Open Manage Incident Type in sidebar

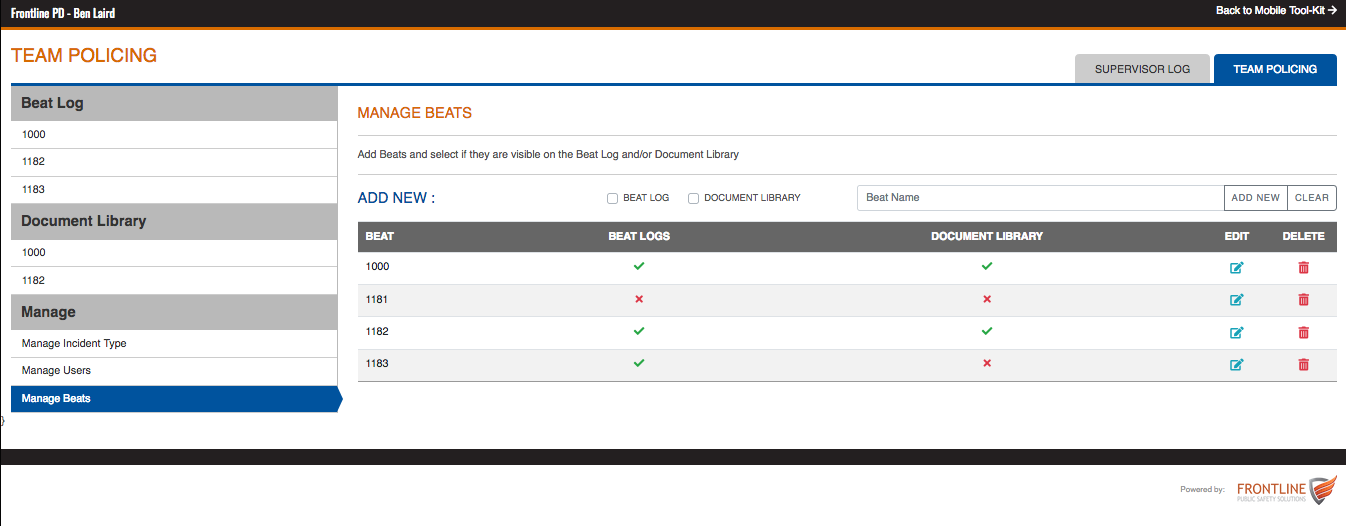[x=74, y=343]
